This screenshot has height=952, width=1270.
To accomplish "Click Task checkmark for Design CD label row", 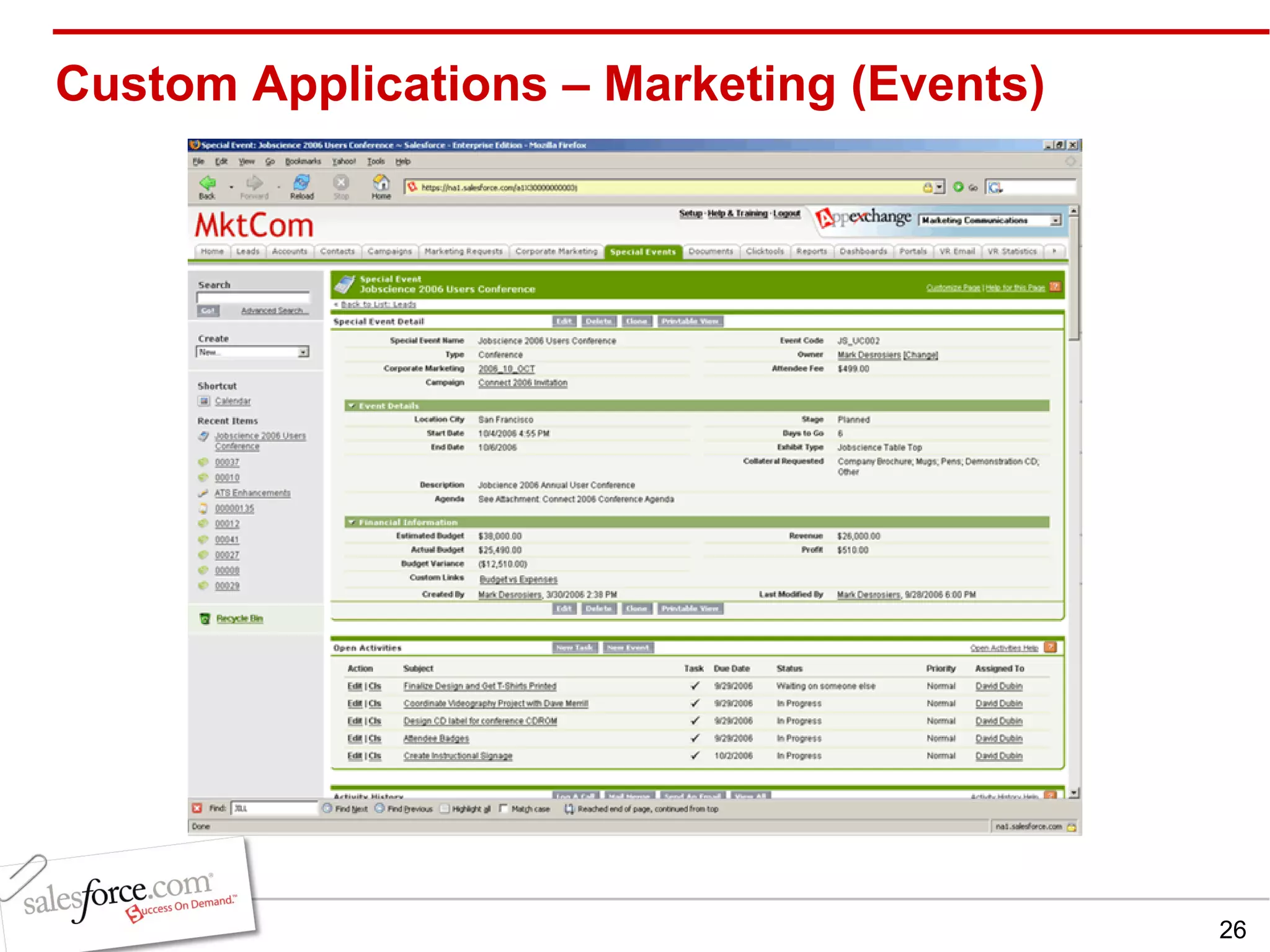I will click(x=695, y=721).
